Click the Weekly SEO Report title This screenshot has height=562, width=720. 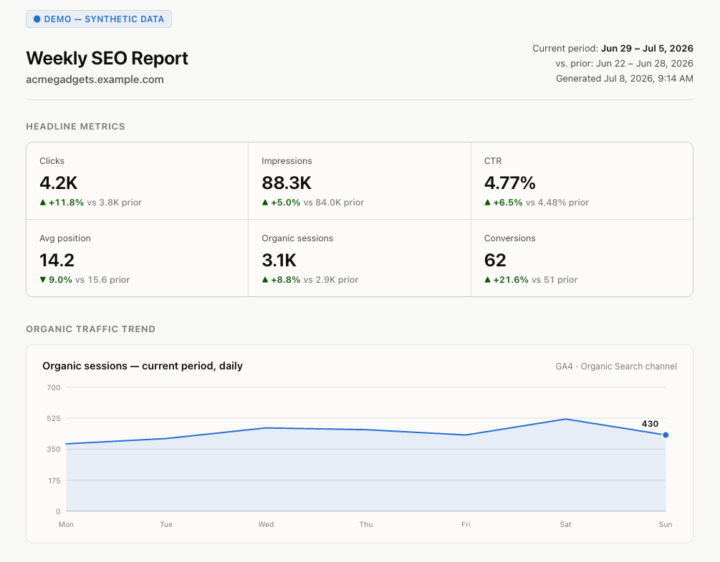click(107, 58)
